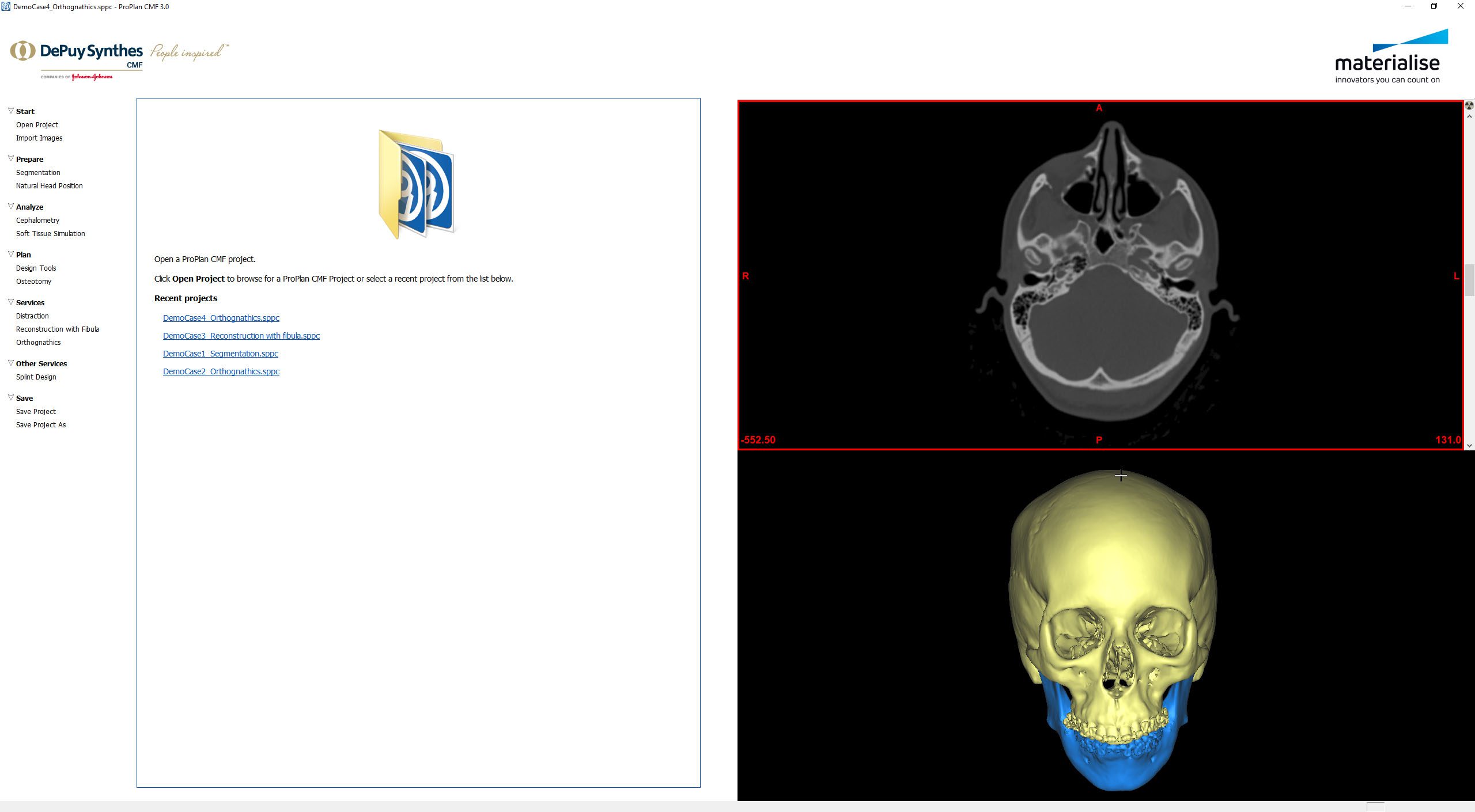Click the scroll-down arrow of the slice scrollbar

click(x=1469, y=445)
